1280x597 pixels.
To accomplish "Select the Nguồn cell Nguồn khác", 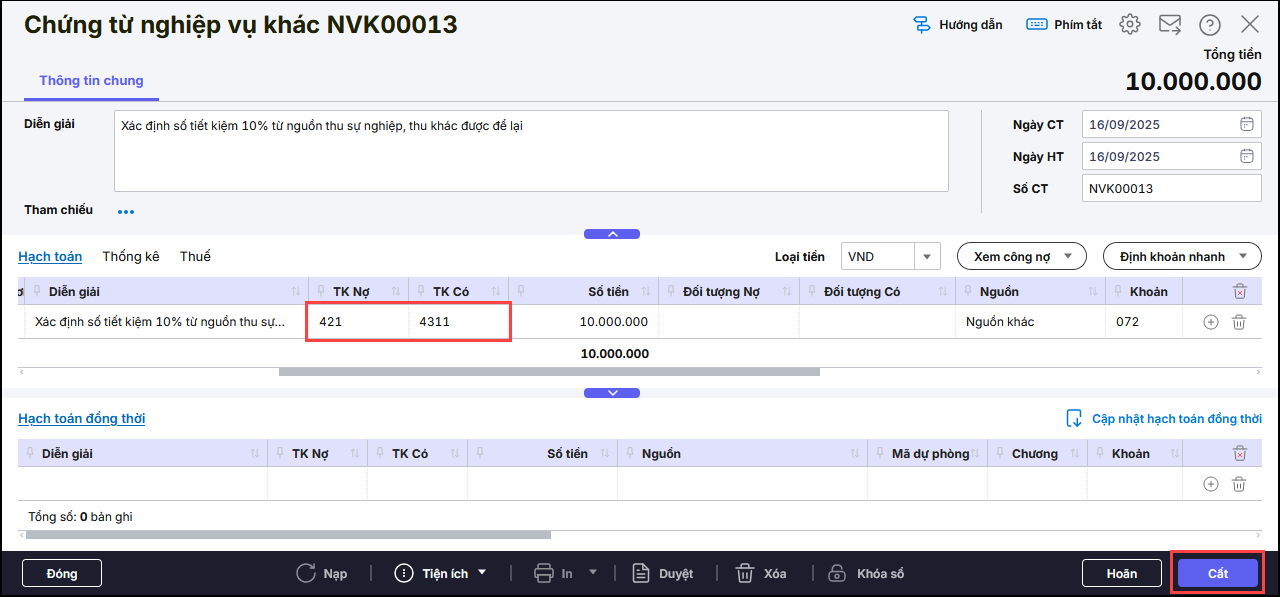I will [1030, 322].
